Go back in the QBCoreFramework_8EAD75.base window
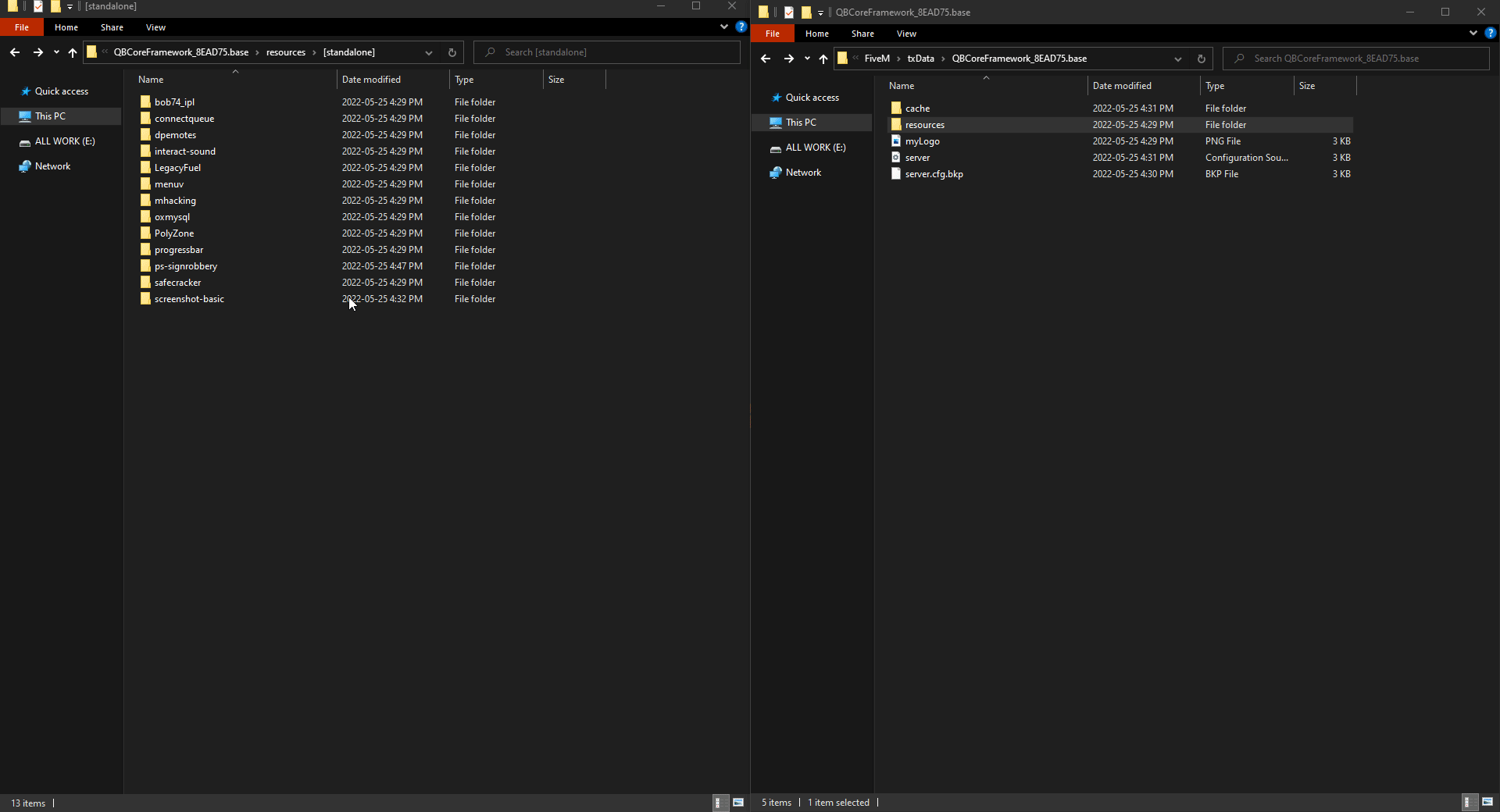This screenshot has height=812, width=1500. point(766,59)
